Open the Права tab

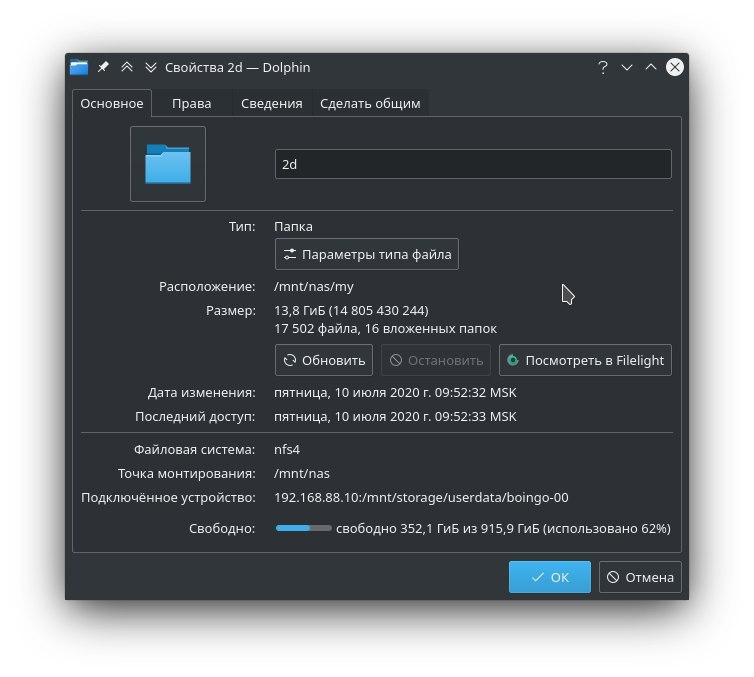tap(192, 103)
